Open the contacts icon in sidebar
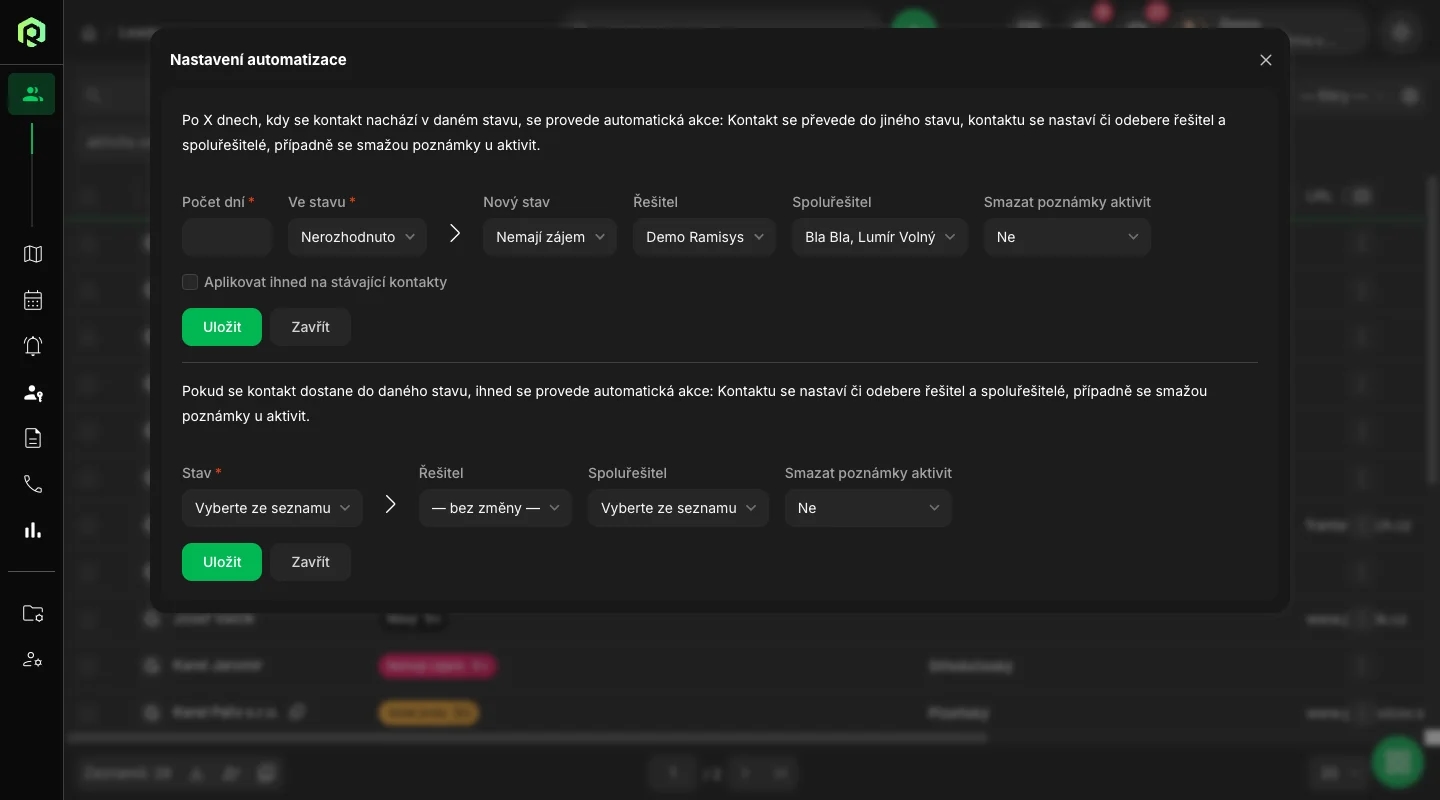Viewport: 1440px width, 800px height. pos(32,94)
